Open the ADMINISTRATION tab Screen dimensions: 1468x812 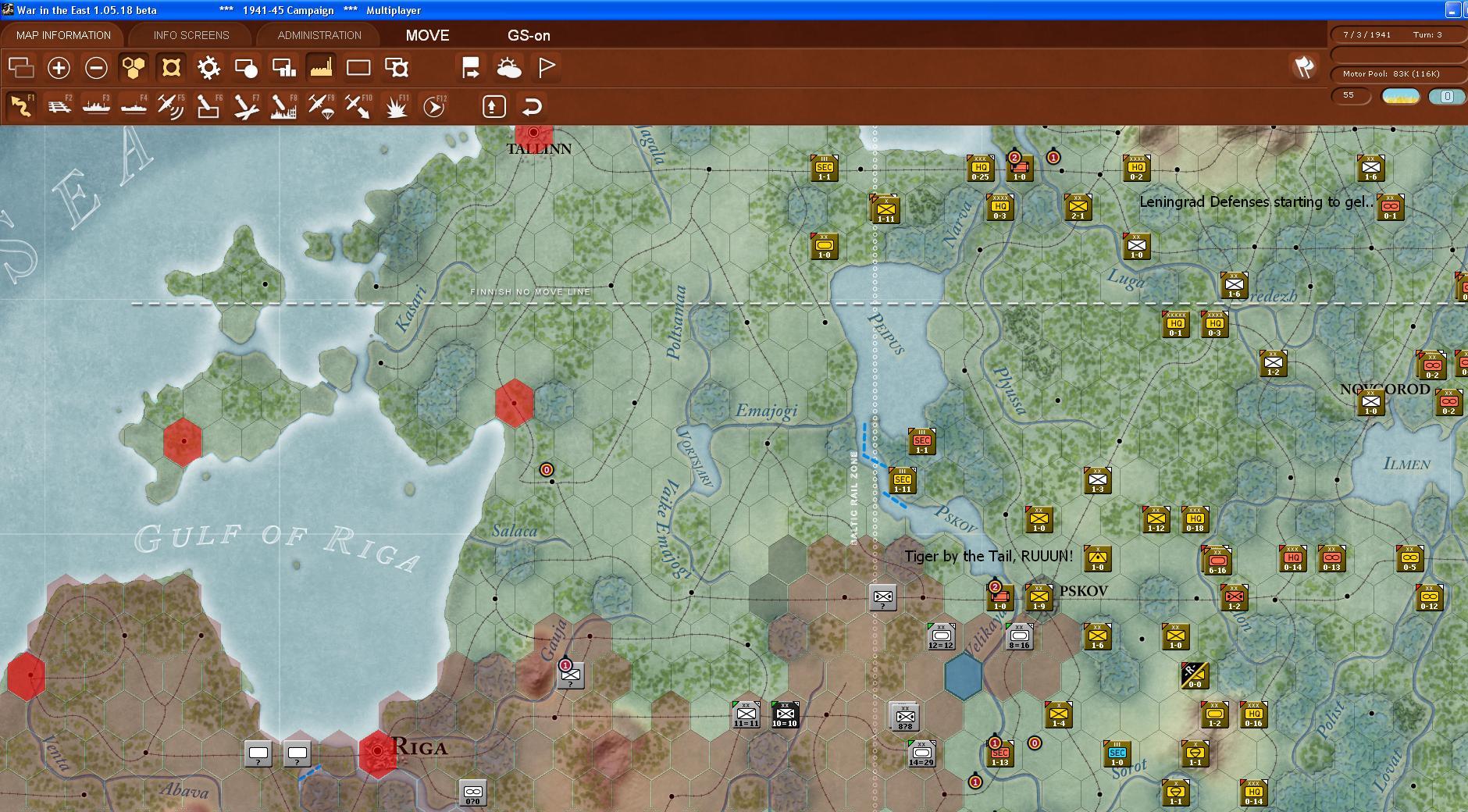319,35
